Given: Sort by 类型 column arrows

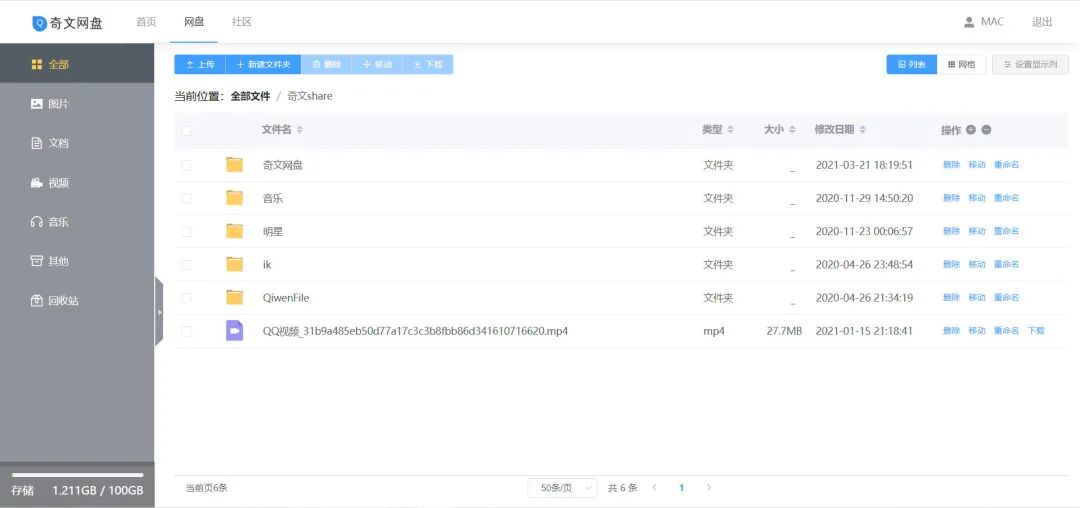Looking at the screenshot, I should pyautogui.click(x=731, y=129).
